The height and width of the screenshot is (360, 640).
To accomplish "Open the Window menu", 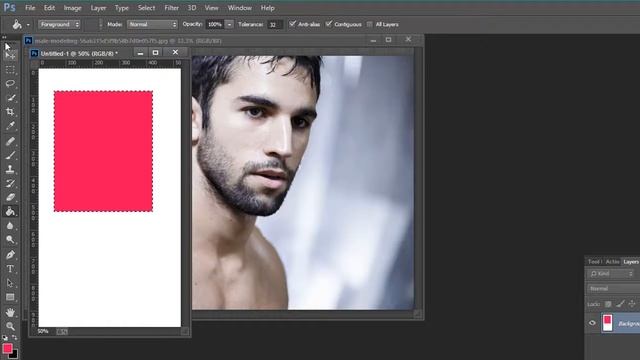I will pyautogui.click(x=239, y=8).
